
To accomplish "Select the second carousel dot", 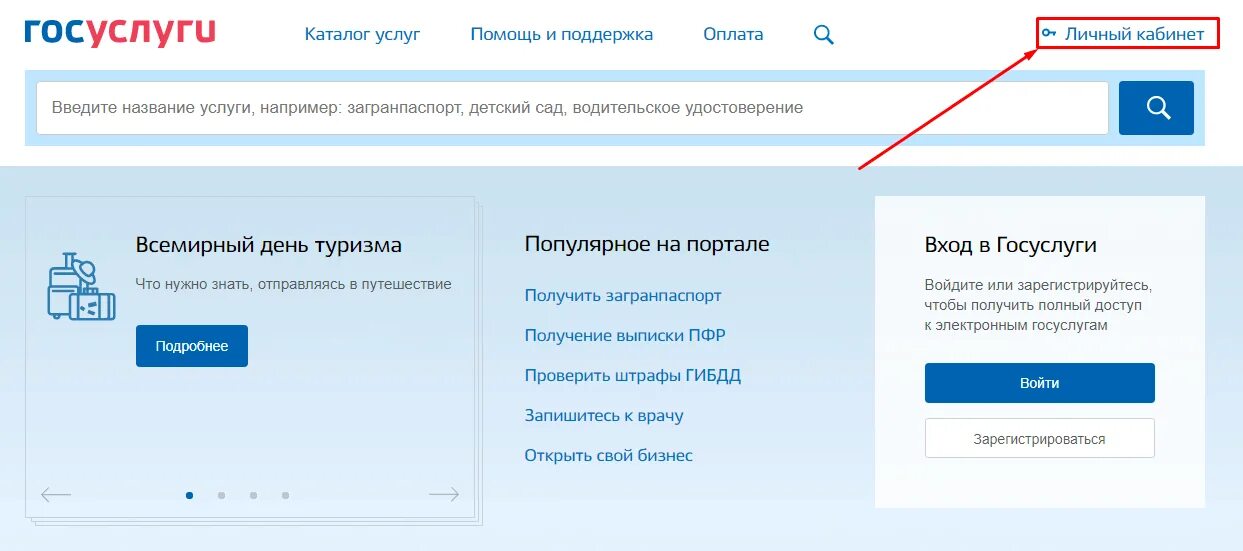I will pyautogui.click(x=221, y=495).
